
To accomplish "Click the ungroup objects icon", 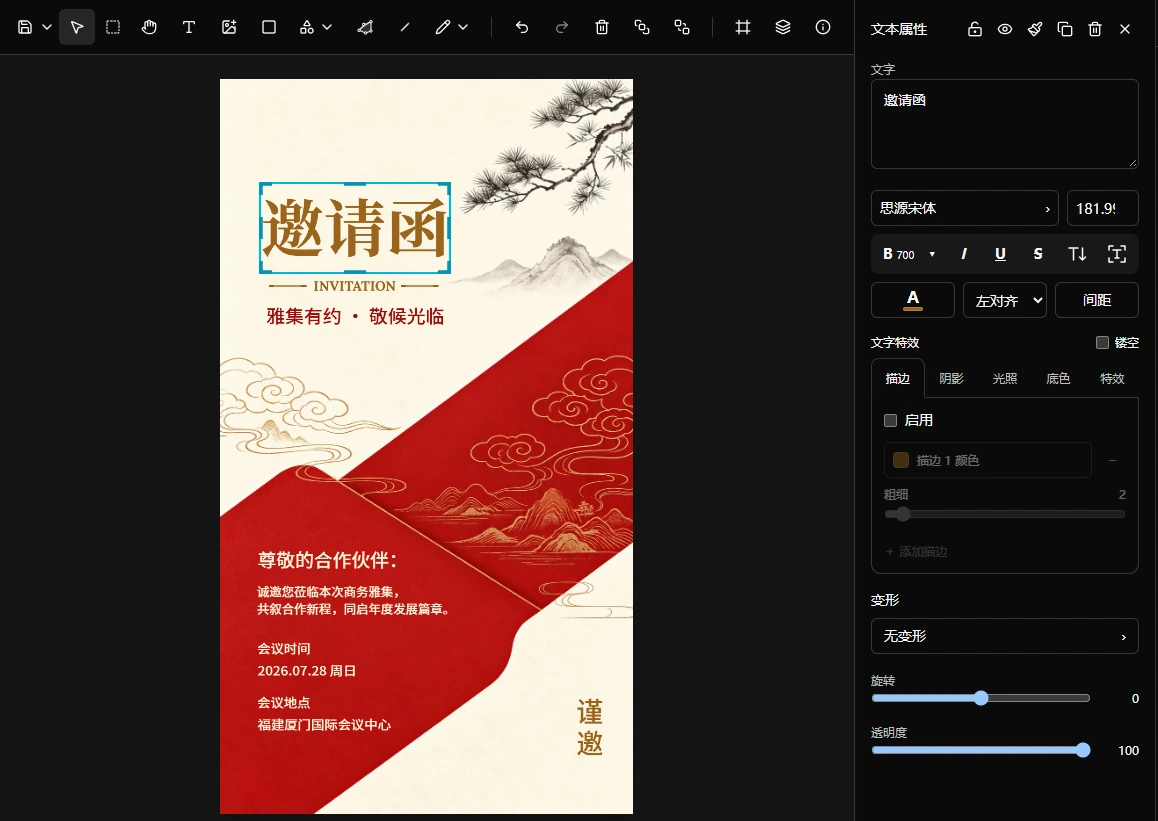I will pyautogui.click(x=682, y=27).
